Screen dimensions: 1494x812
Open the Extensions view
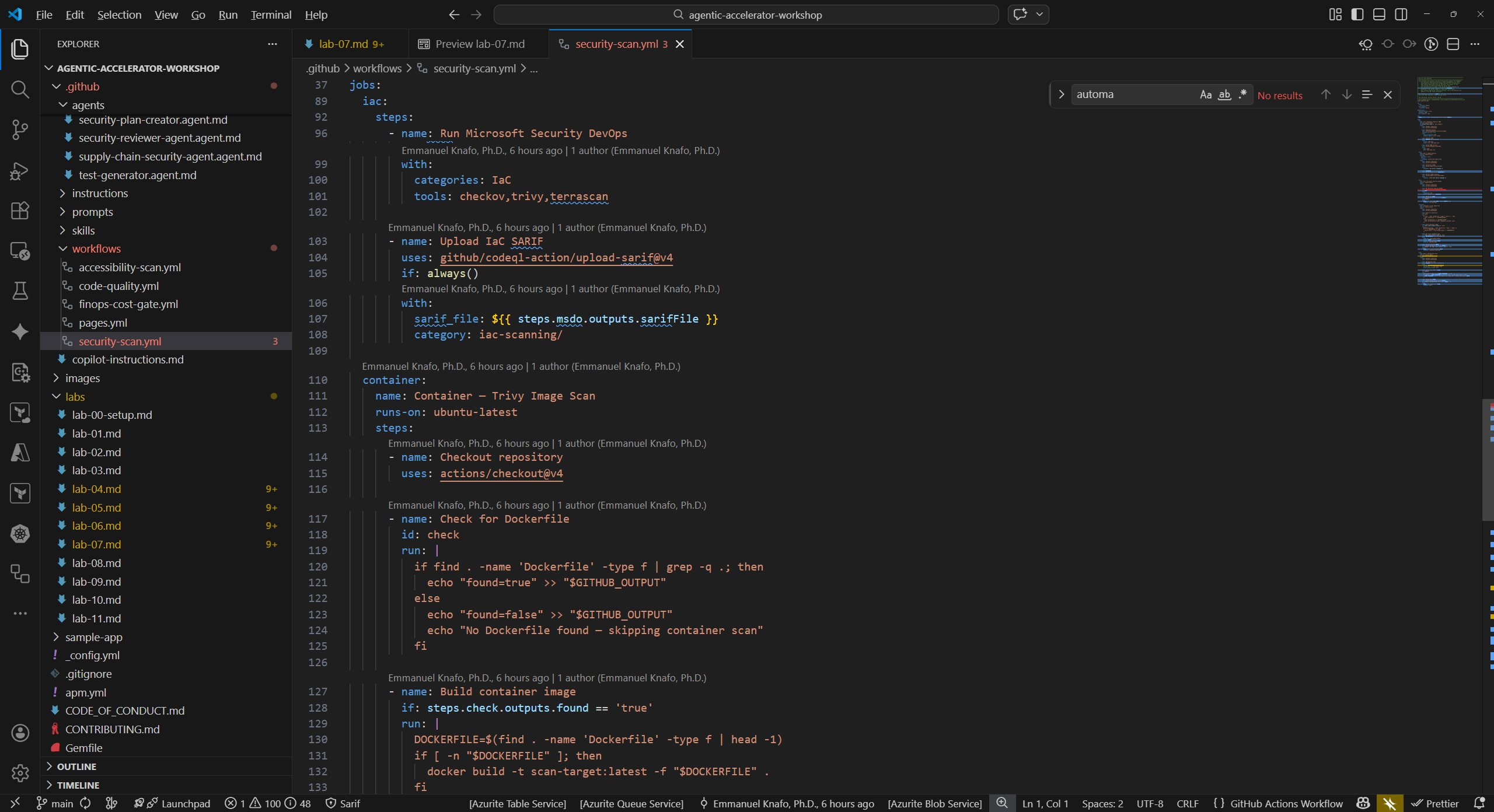19,211
